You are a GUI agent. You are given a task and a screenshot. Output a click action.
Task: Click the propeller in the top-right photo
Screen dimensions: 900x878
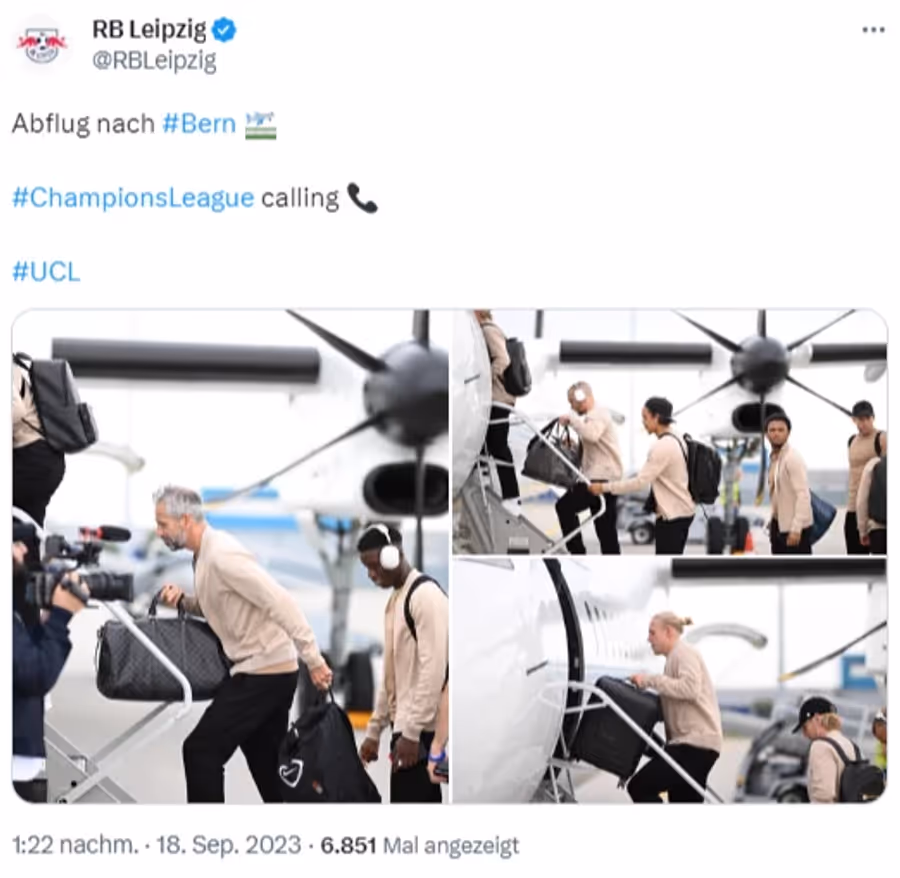point(762,356)
